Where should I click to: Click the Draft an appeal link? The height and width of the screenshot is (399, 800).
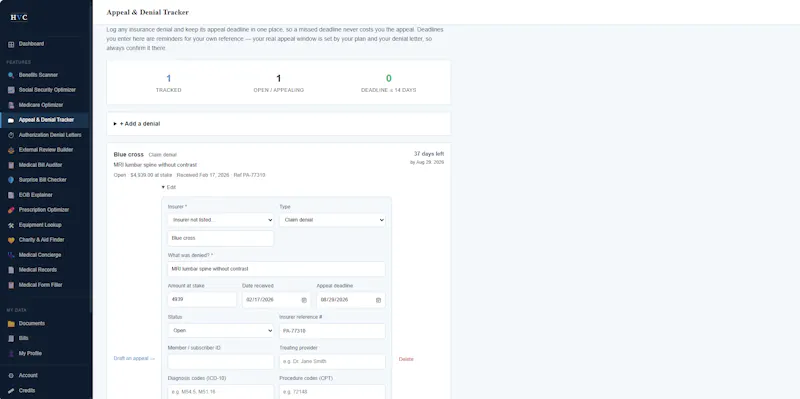click(x=134, y=359)
